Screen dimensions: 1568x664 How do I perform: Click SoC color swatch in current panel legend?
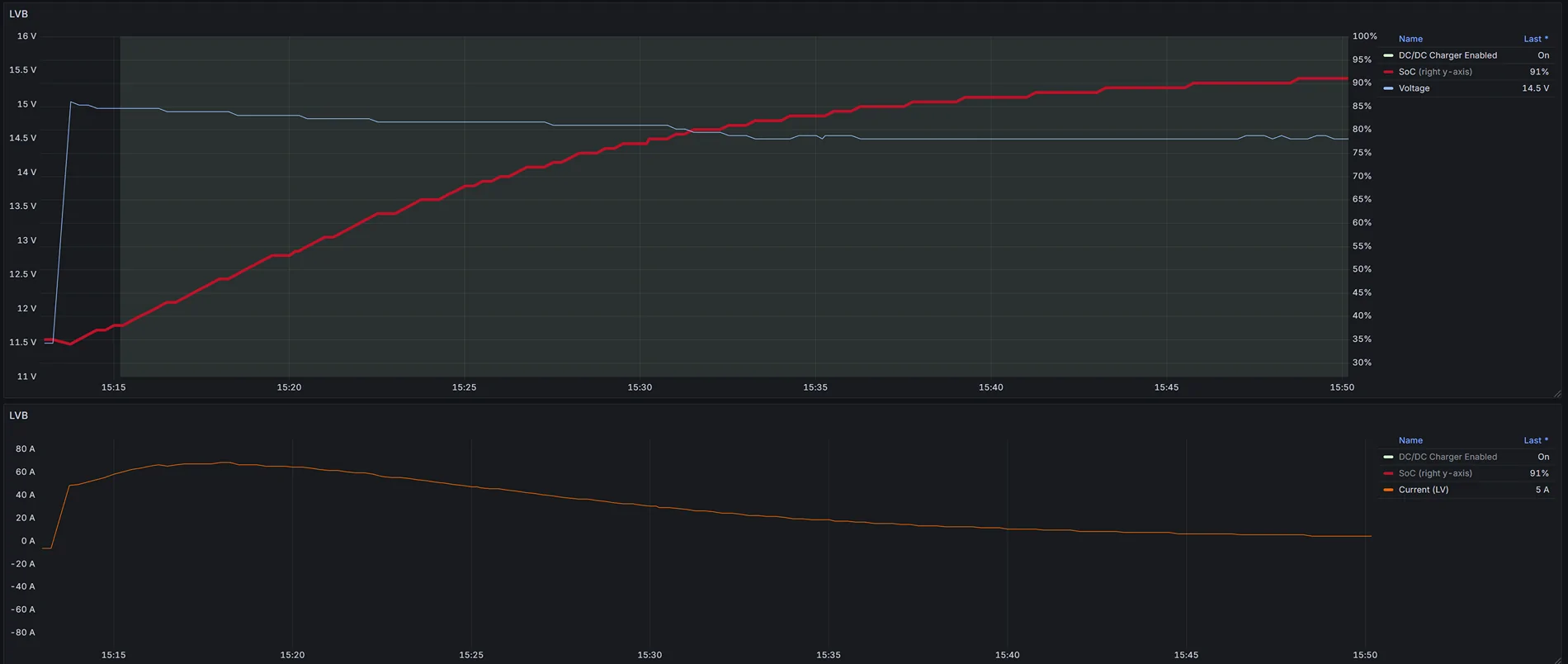click(x=1388, y=473)
